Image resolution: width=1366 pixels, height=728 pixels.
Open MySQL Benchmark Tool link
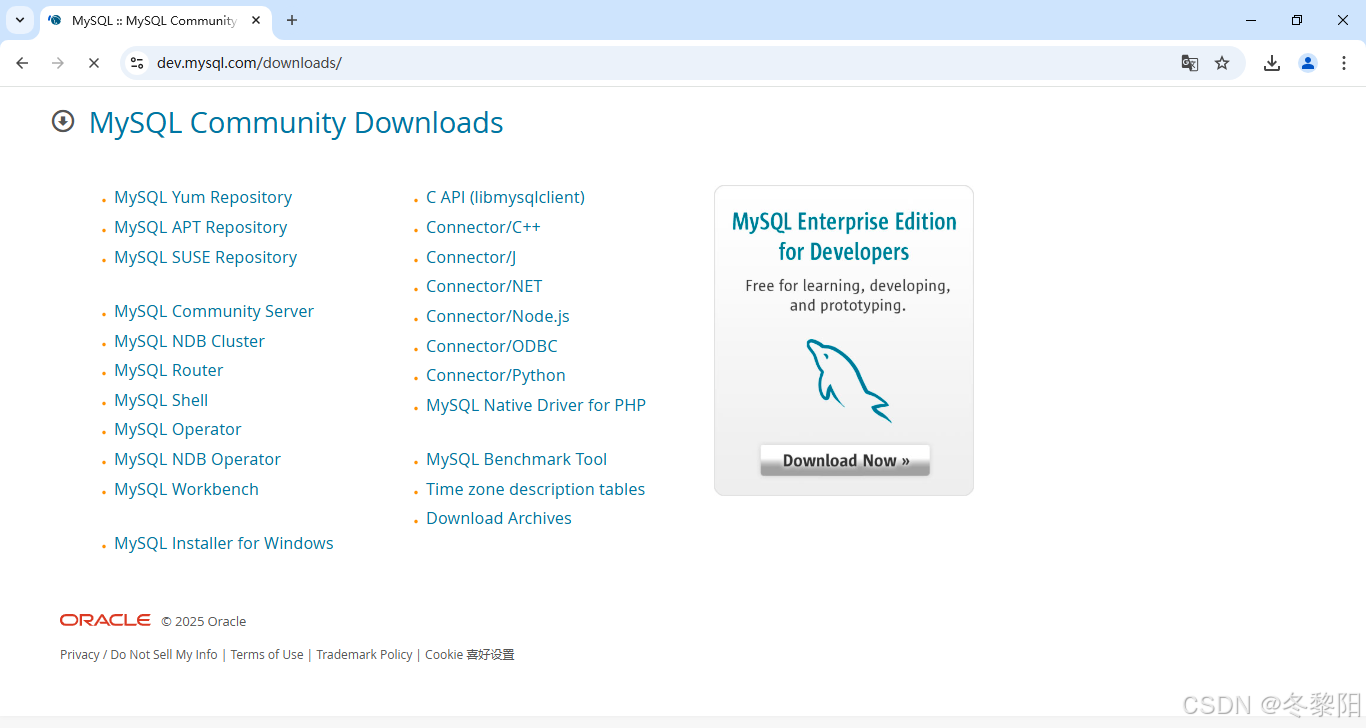tap(516, 459)
